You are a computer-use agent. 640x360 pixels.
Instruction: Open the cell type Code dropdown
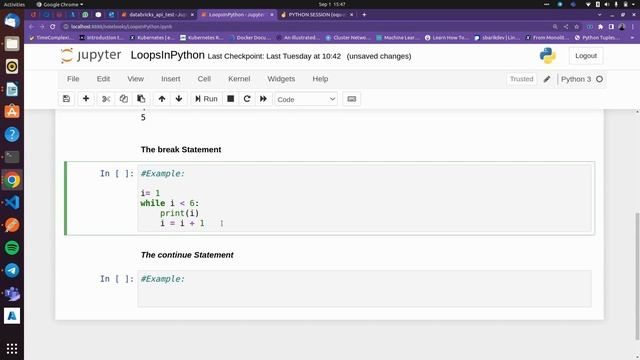[306, 99]
